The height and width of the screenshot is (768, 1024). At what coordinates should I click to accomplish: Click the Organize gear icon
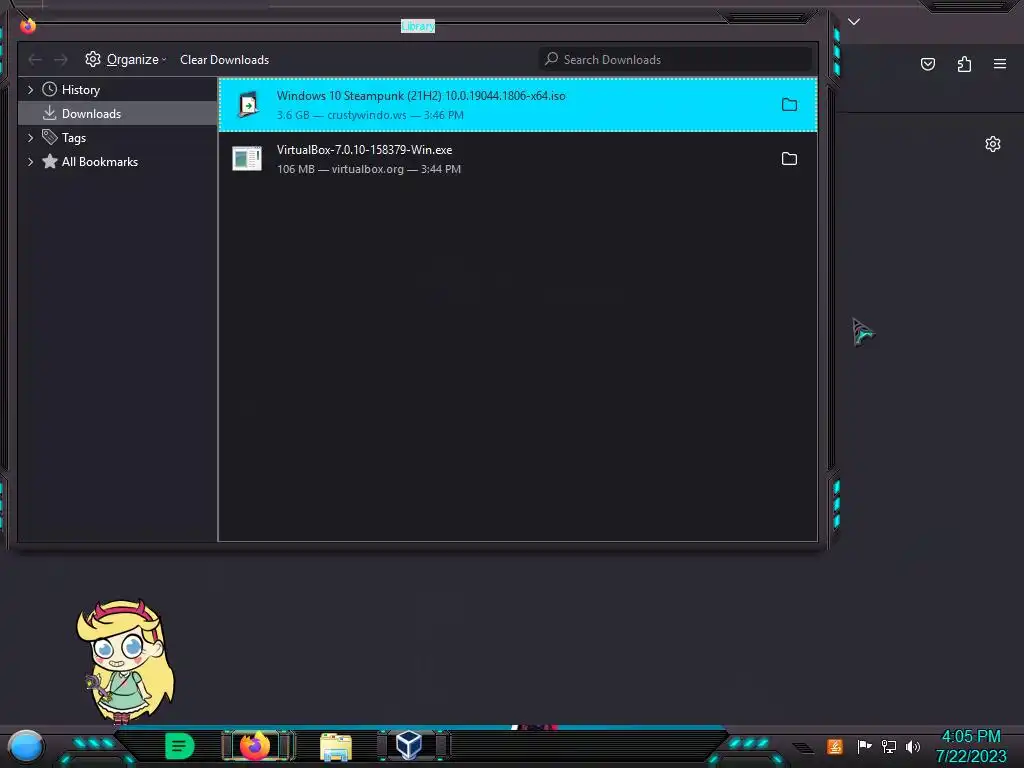click(93, 59)
